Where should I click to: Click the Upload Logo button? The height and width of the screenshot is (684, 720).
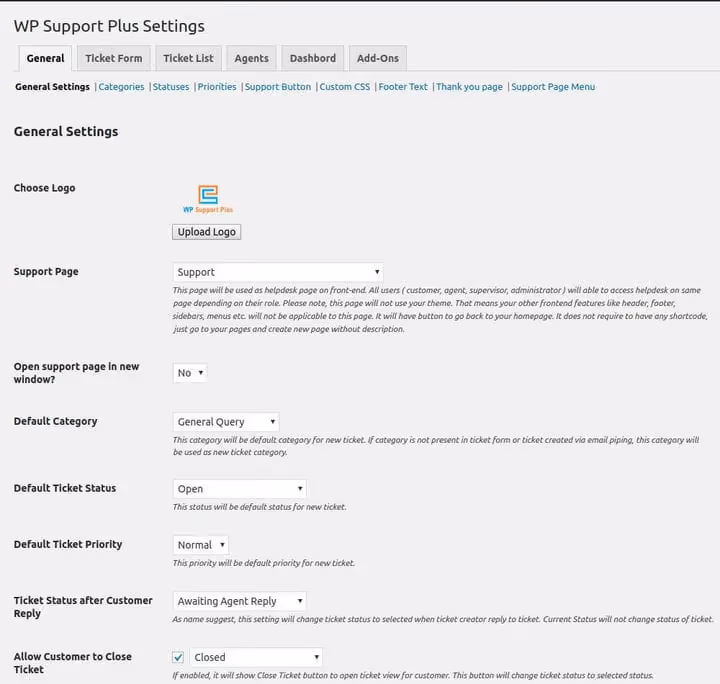207,232
